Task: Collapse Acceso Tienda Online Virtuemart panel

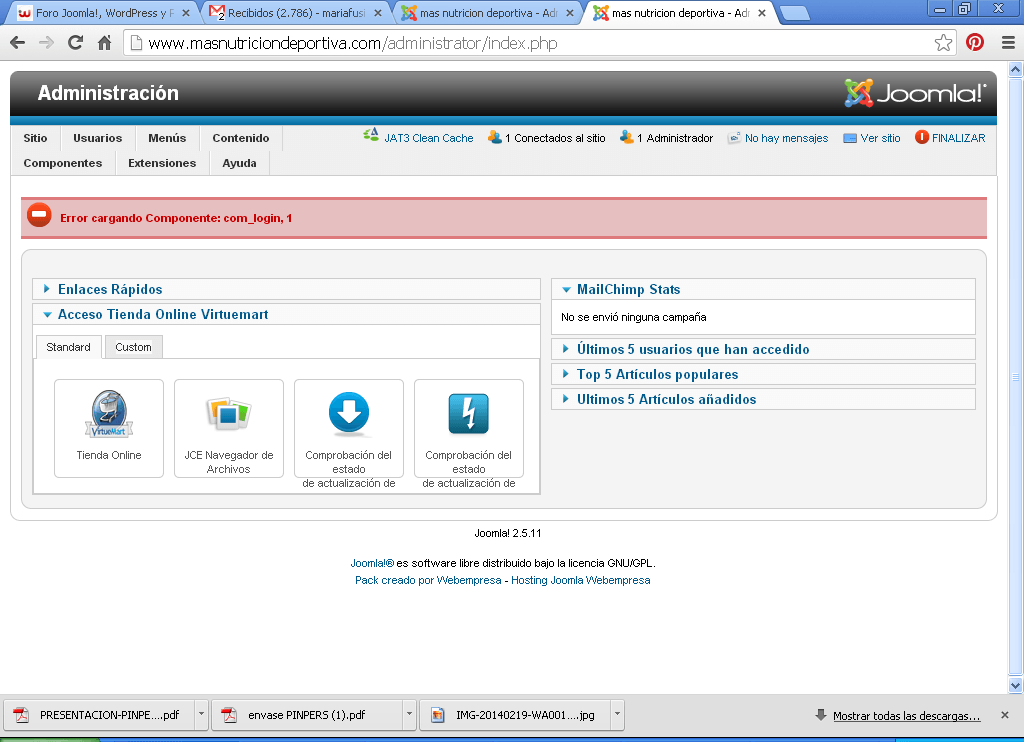Action: point(286,314)
